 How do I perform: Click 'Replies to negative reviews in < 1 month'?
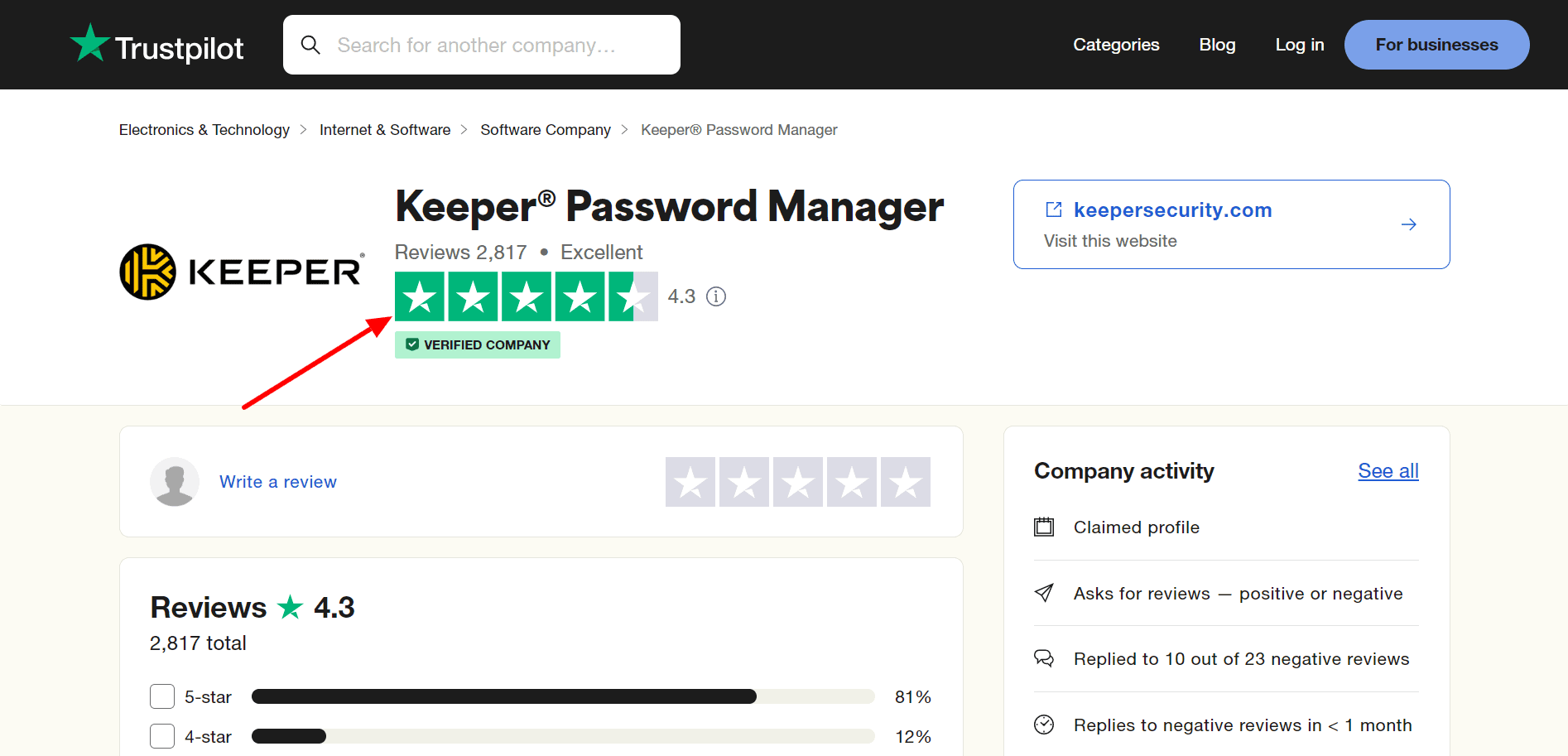1243,725
